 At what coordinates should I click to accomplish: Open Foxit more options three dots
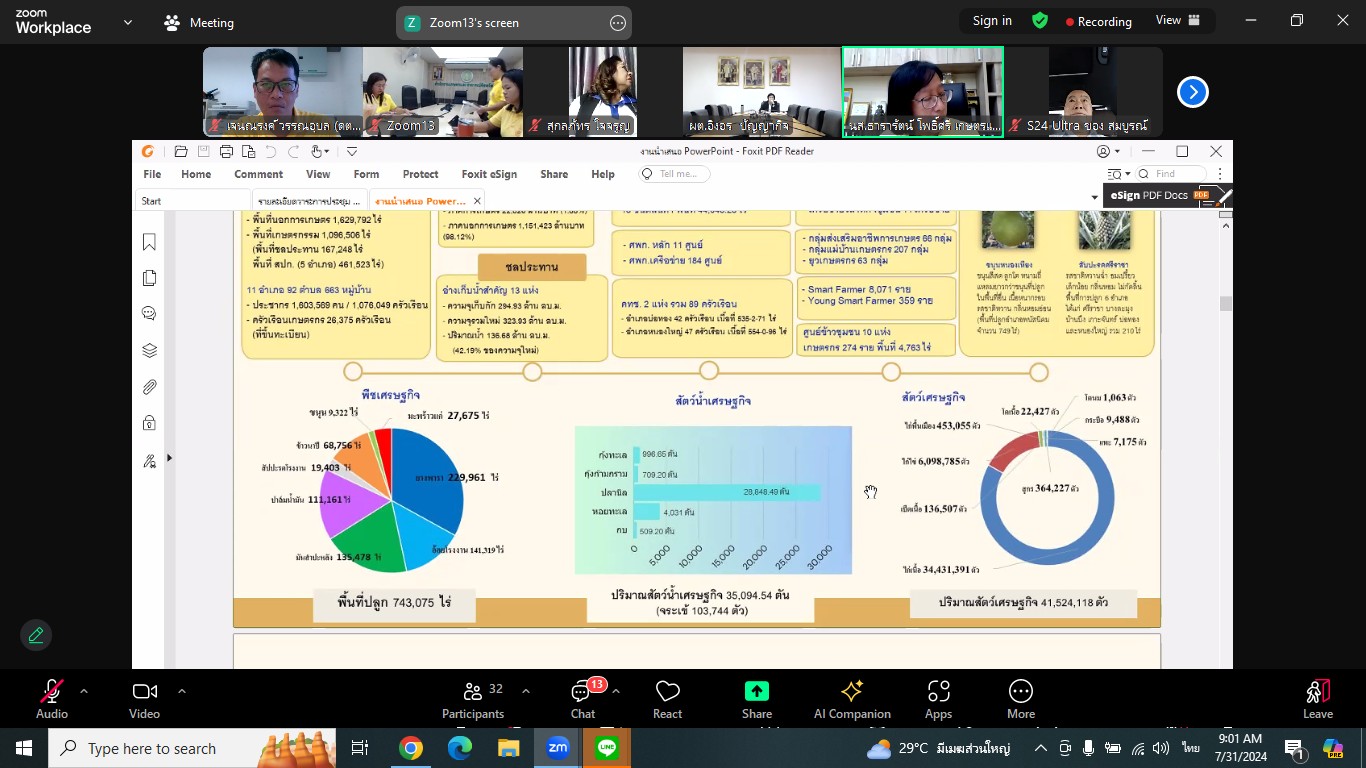pyautogui.click(x=1219, y=174)
